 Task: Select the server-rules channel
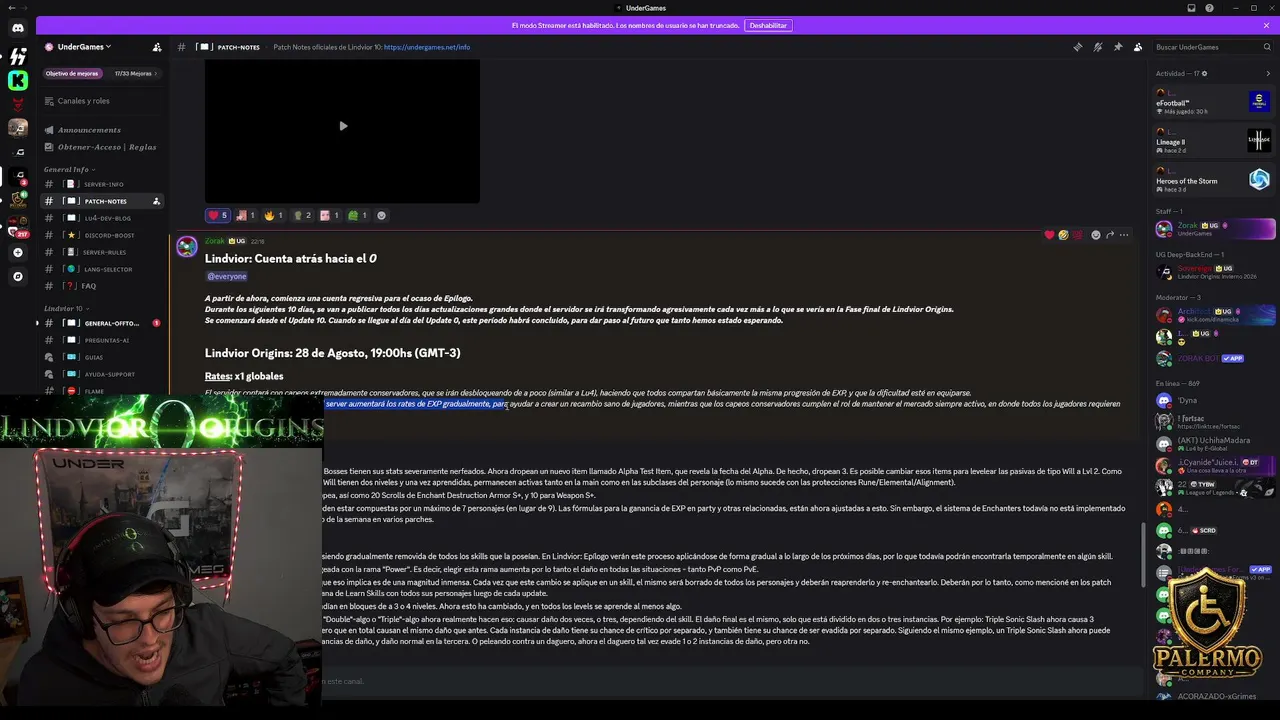tap(103, 252)
